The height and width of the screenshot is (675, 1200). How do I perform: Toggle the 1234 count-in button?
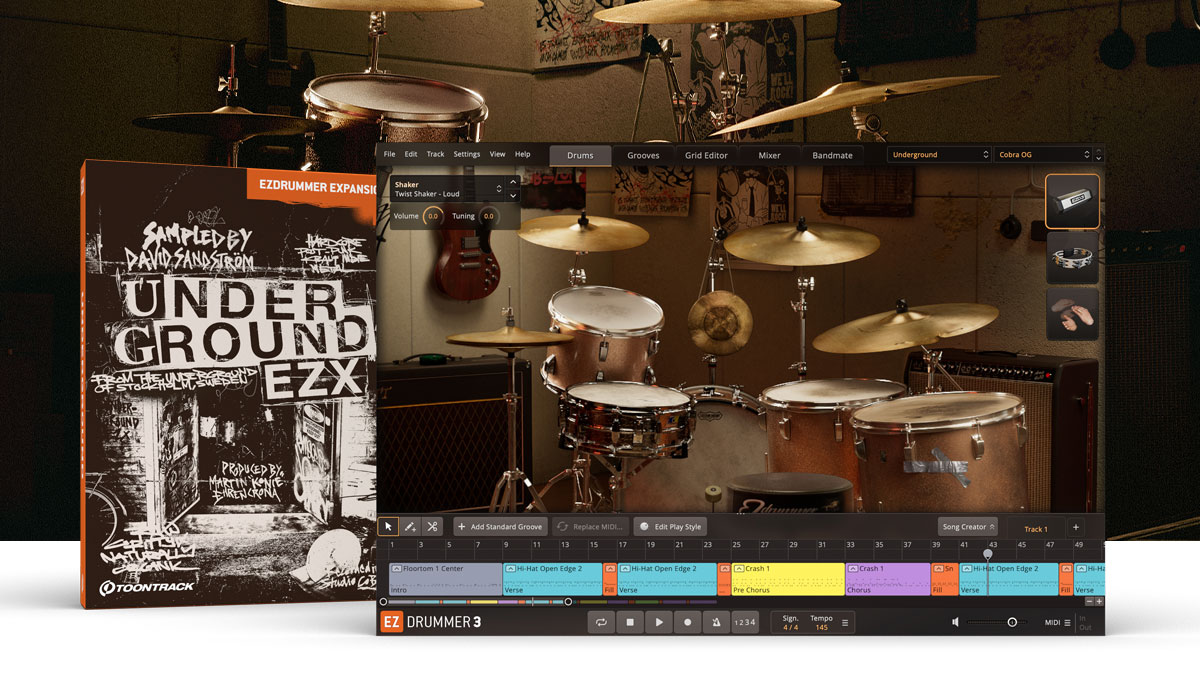point(745,622)
